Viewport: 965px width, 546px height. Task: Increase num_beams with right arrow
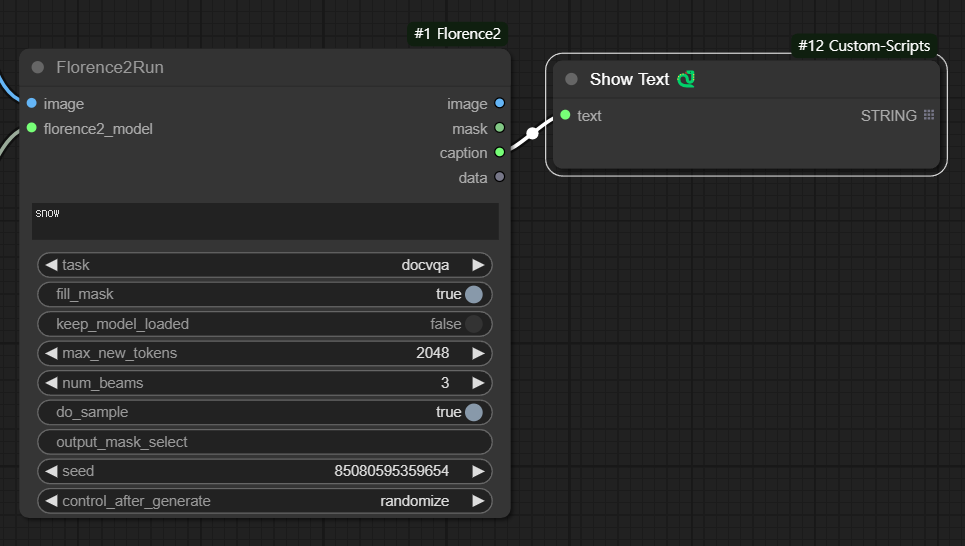478,383
